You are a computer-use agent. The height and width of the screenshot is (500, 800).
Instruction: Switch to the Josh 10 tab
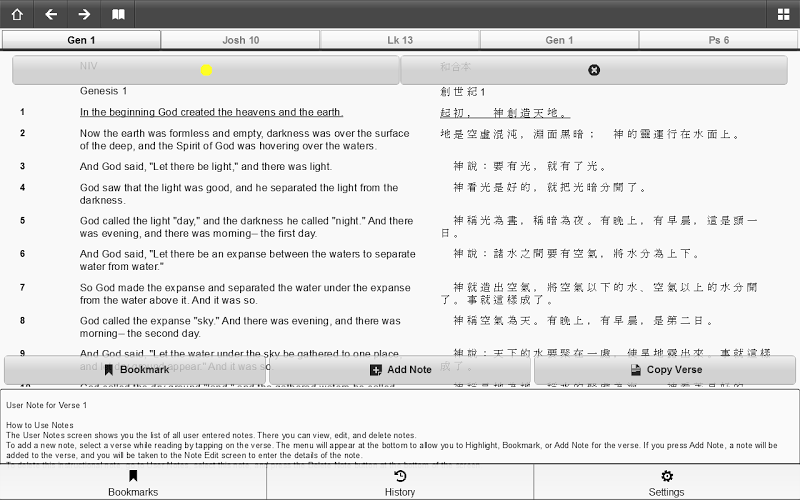click(x=240, y=40)
